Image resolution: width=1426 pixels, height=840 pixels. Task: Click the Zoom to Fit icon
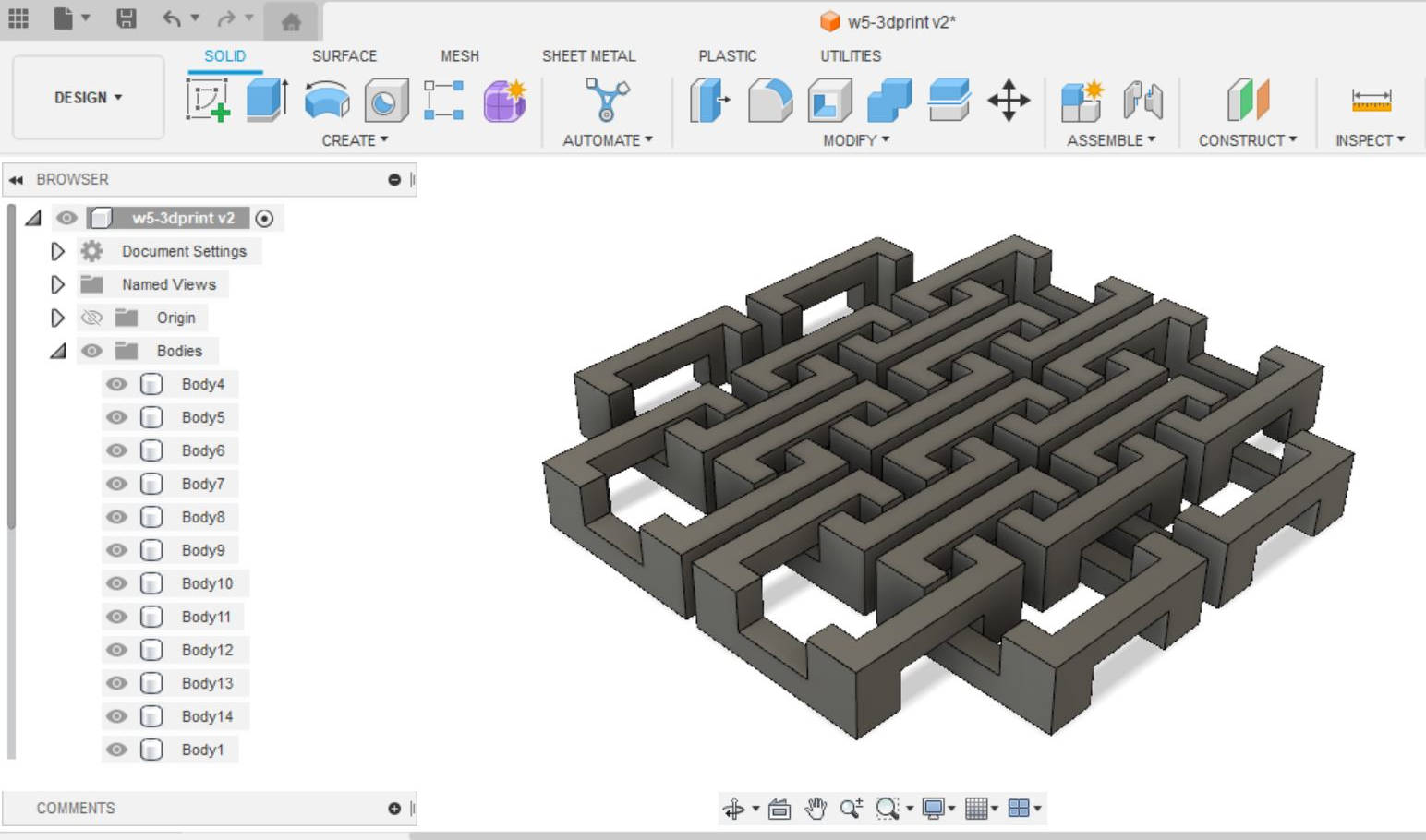tap(887, 809)
